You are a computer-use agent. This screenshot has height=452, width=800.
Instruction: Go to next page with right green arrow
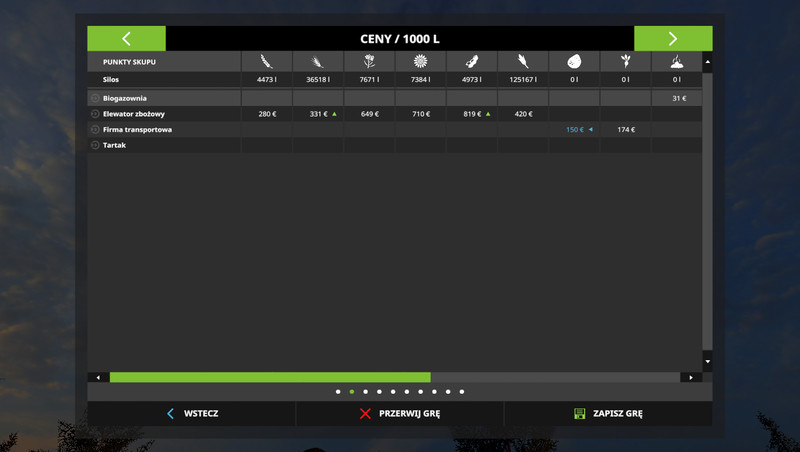(x=673, y=39)
